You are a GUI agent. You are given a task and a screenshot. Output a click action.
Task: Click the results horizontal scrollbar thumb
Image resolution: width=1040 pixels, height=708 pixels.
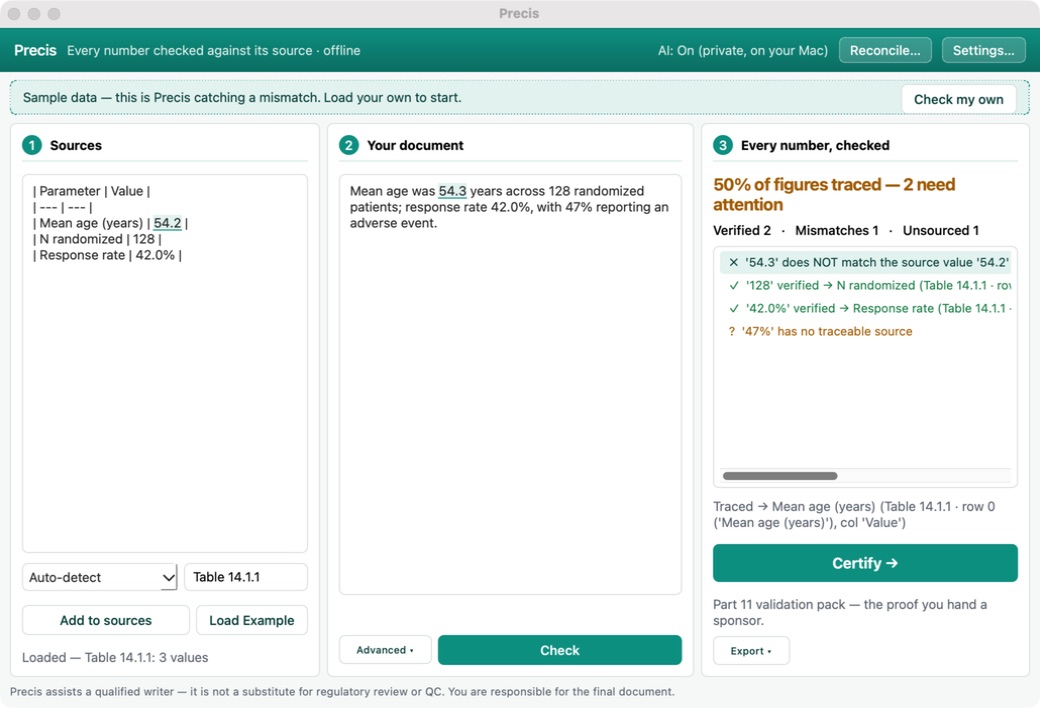[780, 476]
